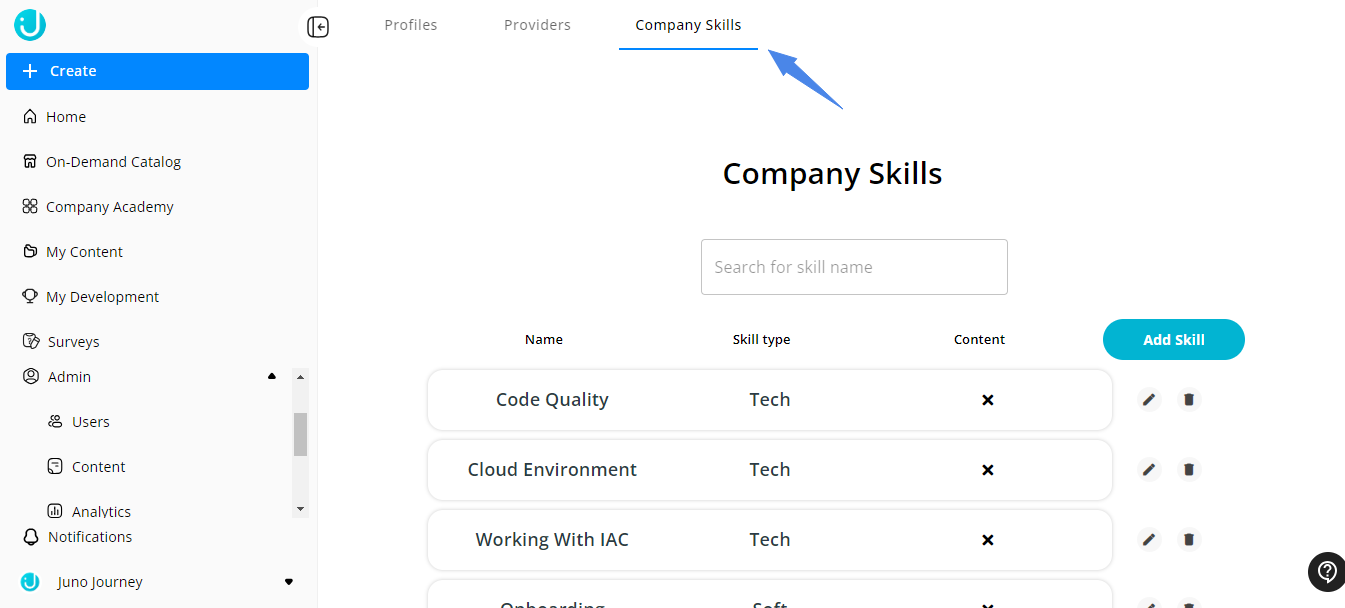Collapse the sidebar with the panel icon
1345x608 pixels.
point(318,27)
